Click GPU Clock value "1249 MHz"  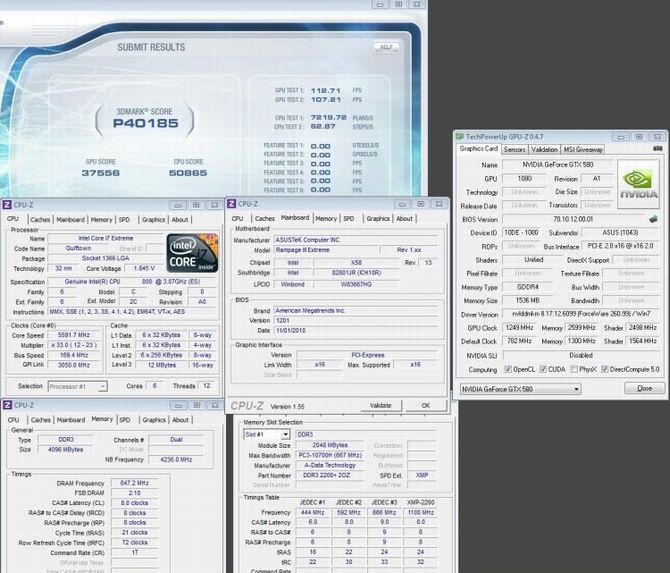pos(519,327)
